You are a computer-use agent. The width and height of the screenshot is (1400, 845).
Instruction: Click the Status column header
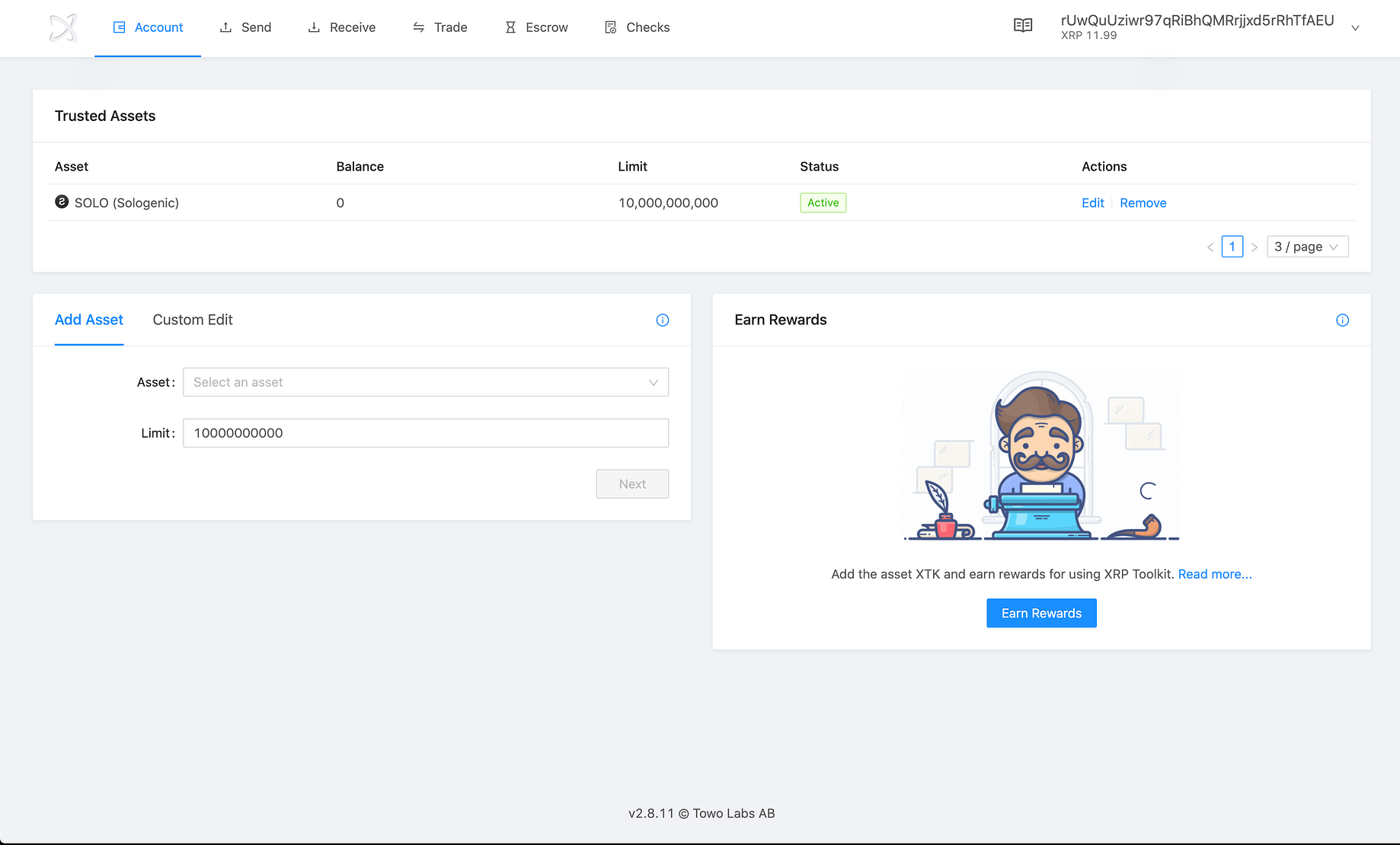tap(819, 167)
